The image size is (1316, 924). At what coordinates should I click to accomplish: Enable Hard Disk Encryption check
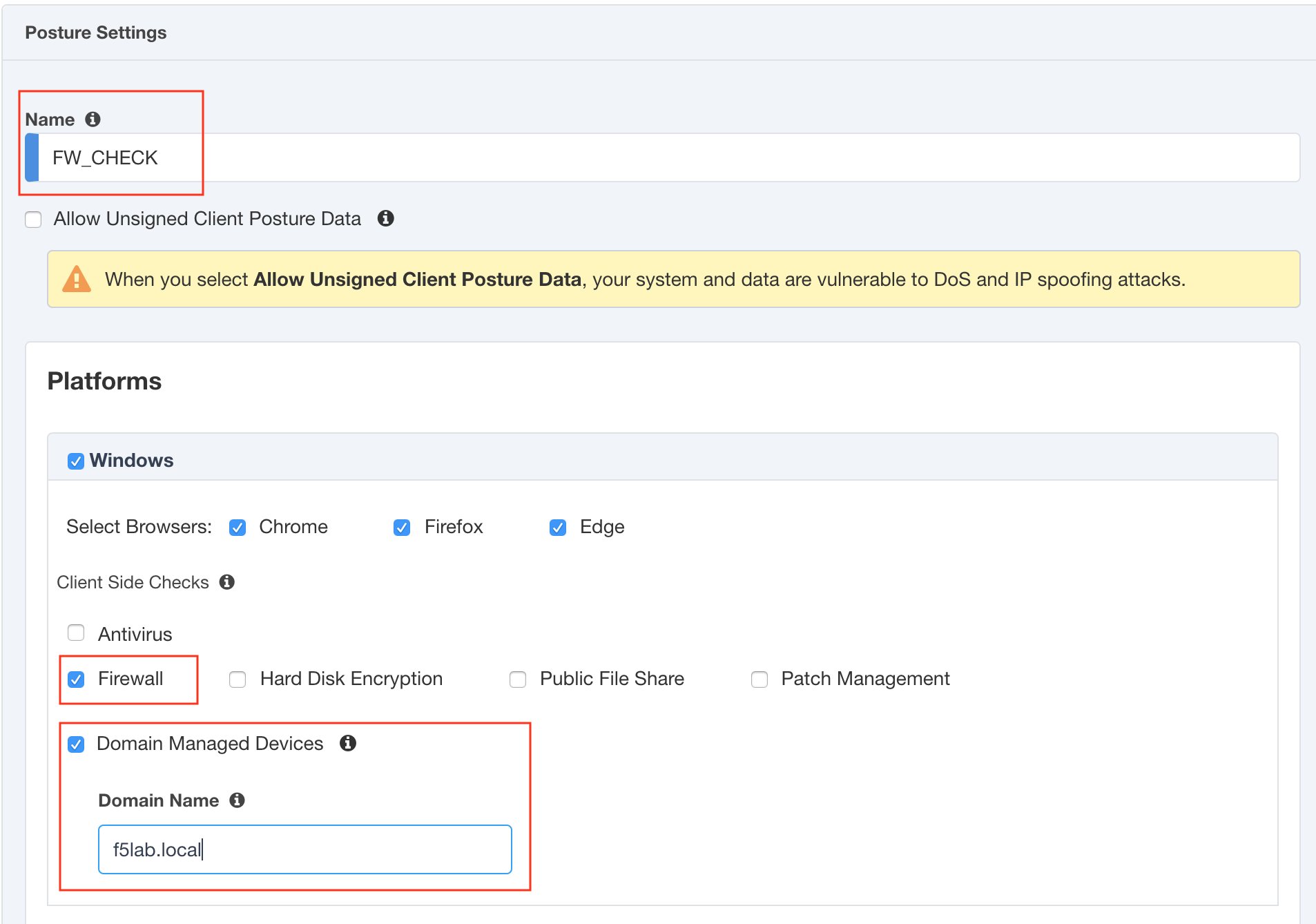[x=238, y=680]
